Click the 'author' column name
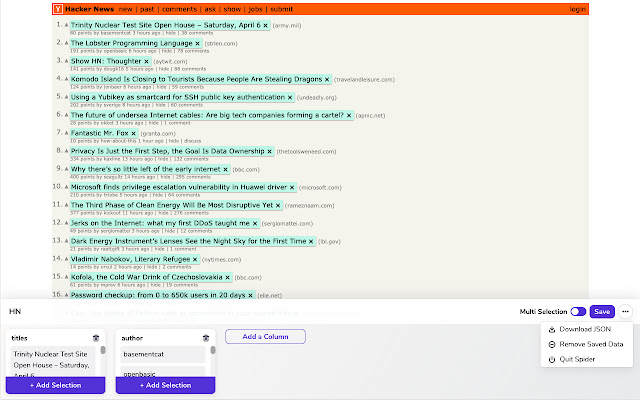The width and height of the screenshot is (640, 400). click(x=132, y=338)
